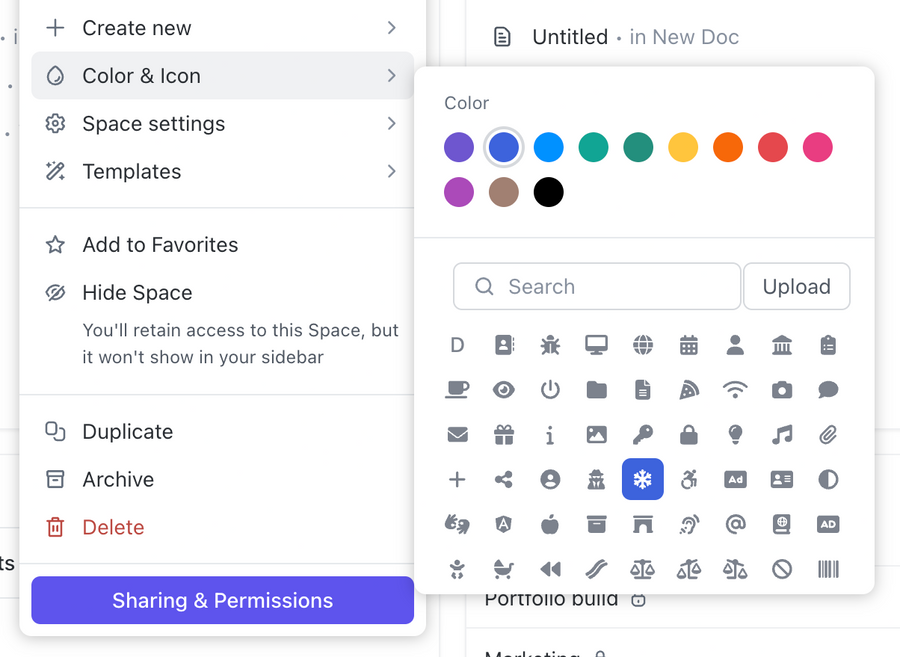Choose the bug icon from the grid
Image resolution: width=900 pixels, height=657 pixels.
pos(549,344)
